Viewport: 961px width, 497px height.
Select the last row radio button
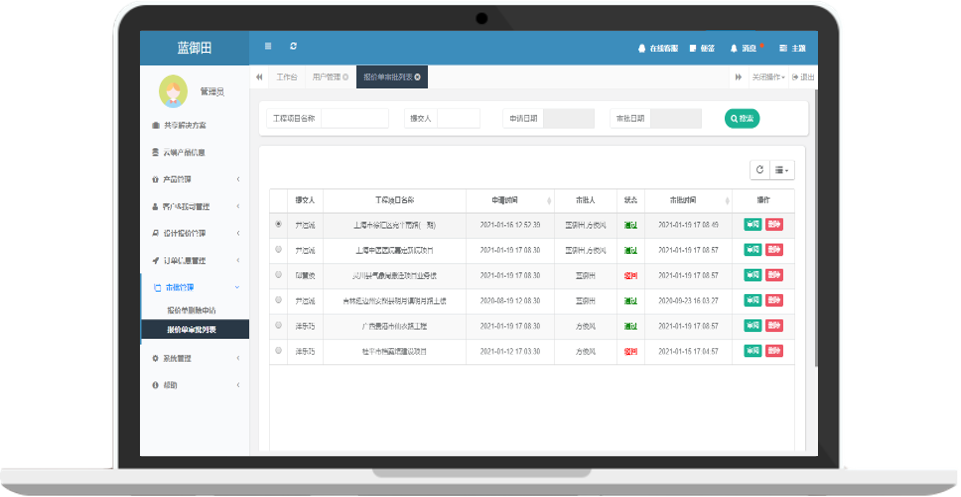click(278, 352)
